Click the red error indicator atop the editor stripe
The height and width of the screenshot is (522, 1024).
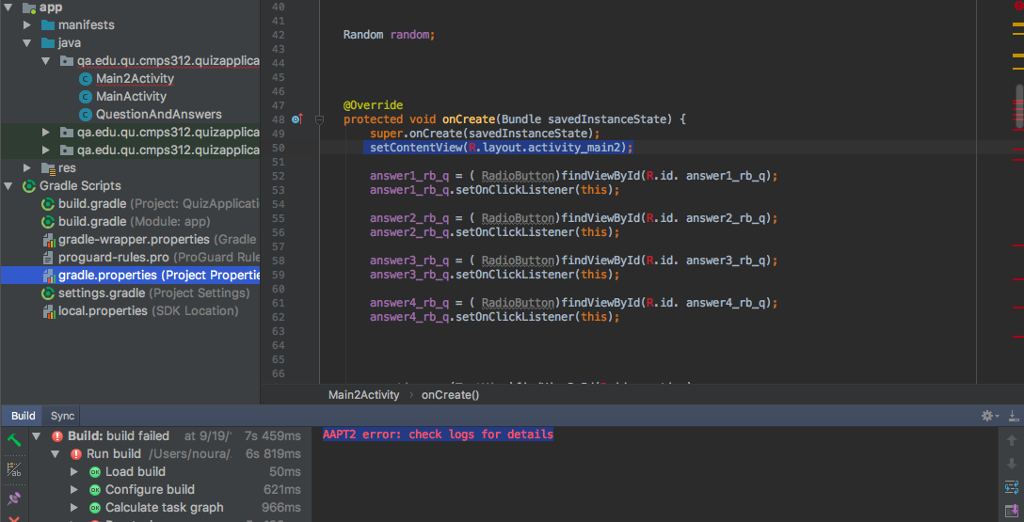[1019, 5]
